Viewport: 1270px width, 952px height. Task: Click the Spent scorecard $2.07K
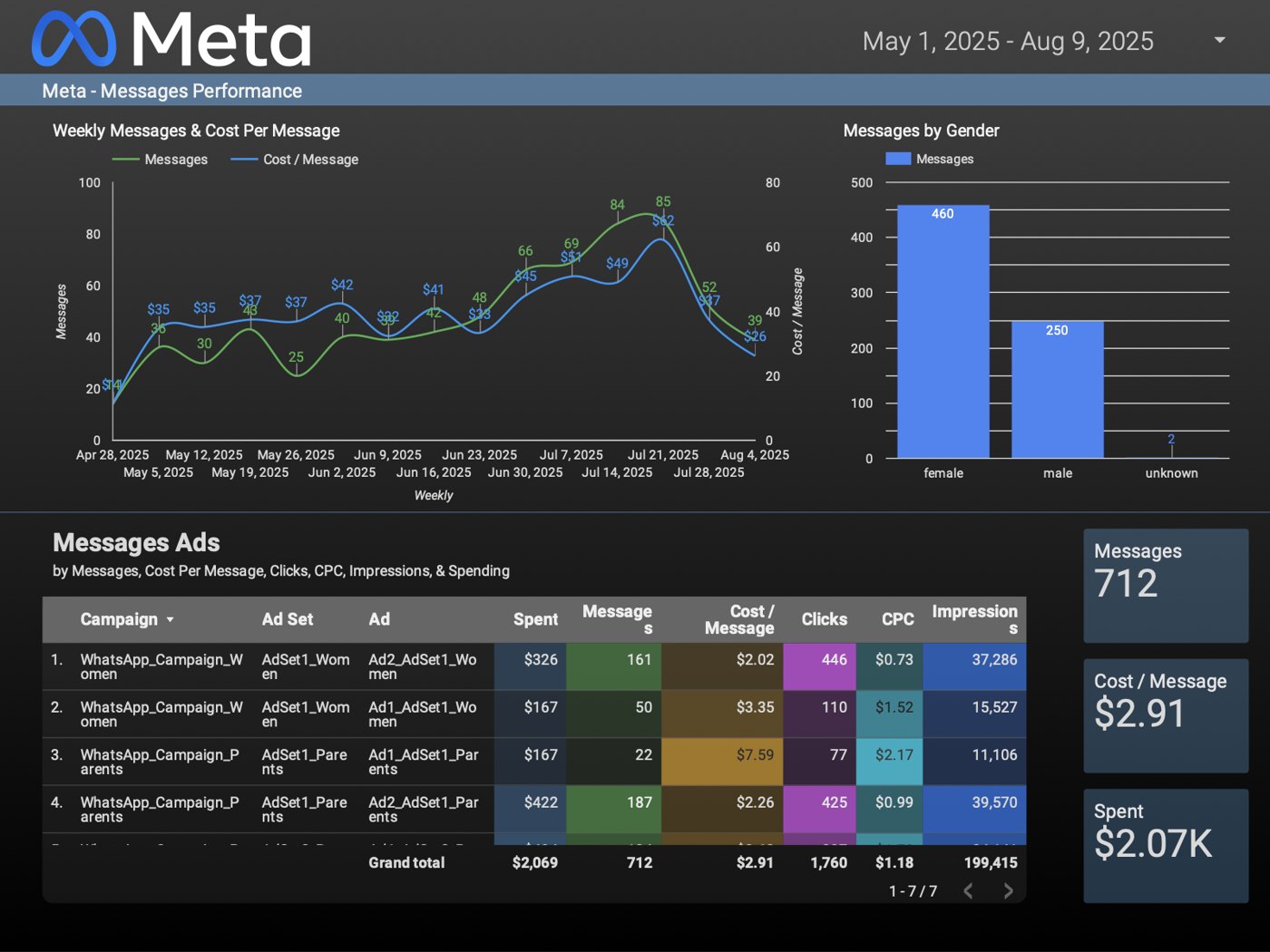click(x=1166, y=846)
